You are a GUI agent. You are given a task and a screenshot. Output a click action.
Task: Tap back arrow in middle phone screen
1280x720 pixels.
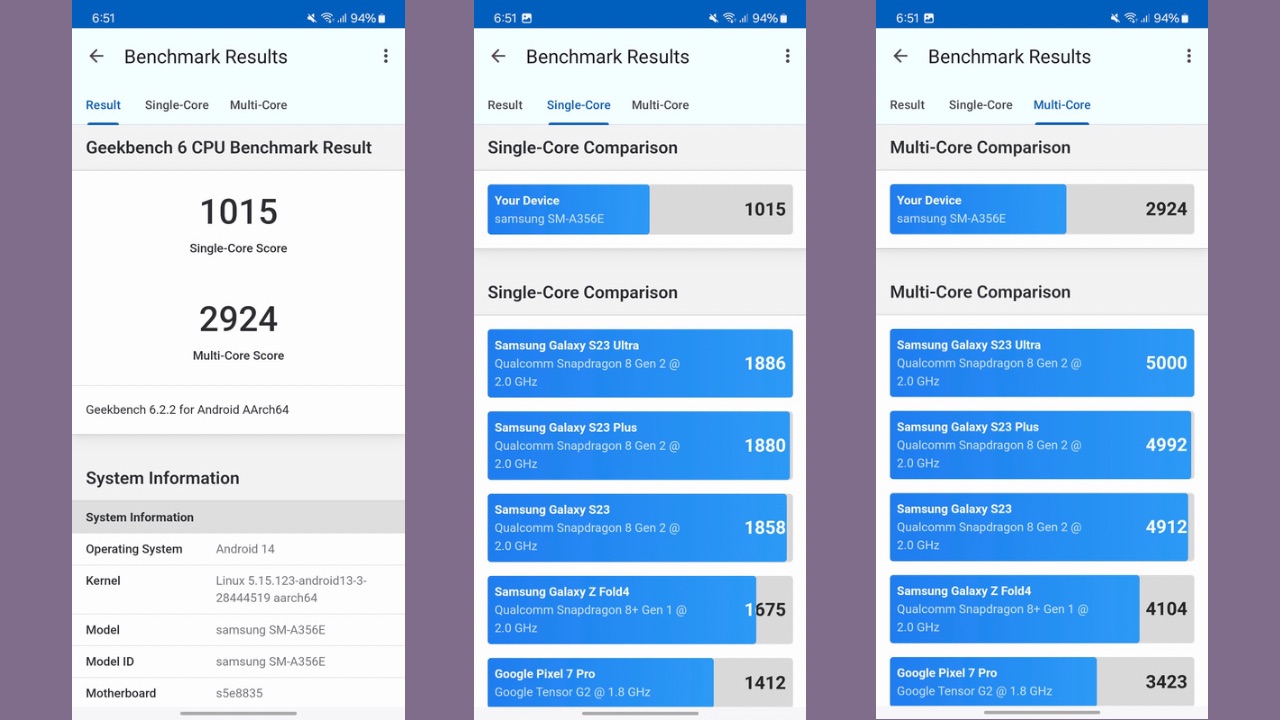tap(499, 57)
